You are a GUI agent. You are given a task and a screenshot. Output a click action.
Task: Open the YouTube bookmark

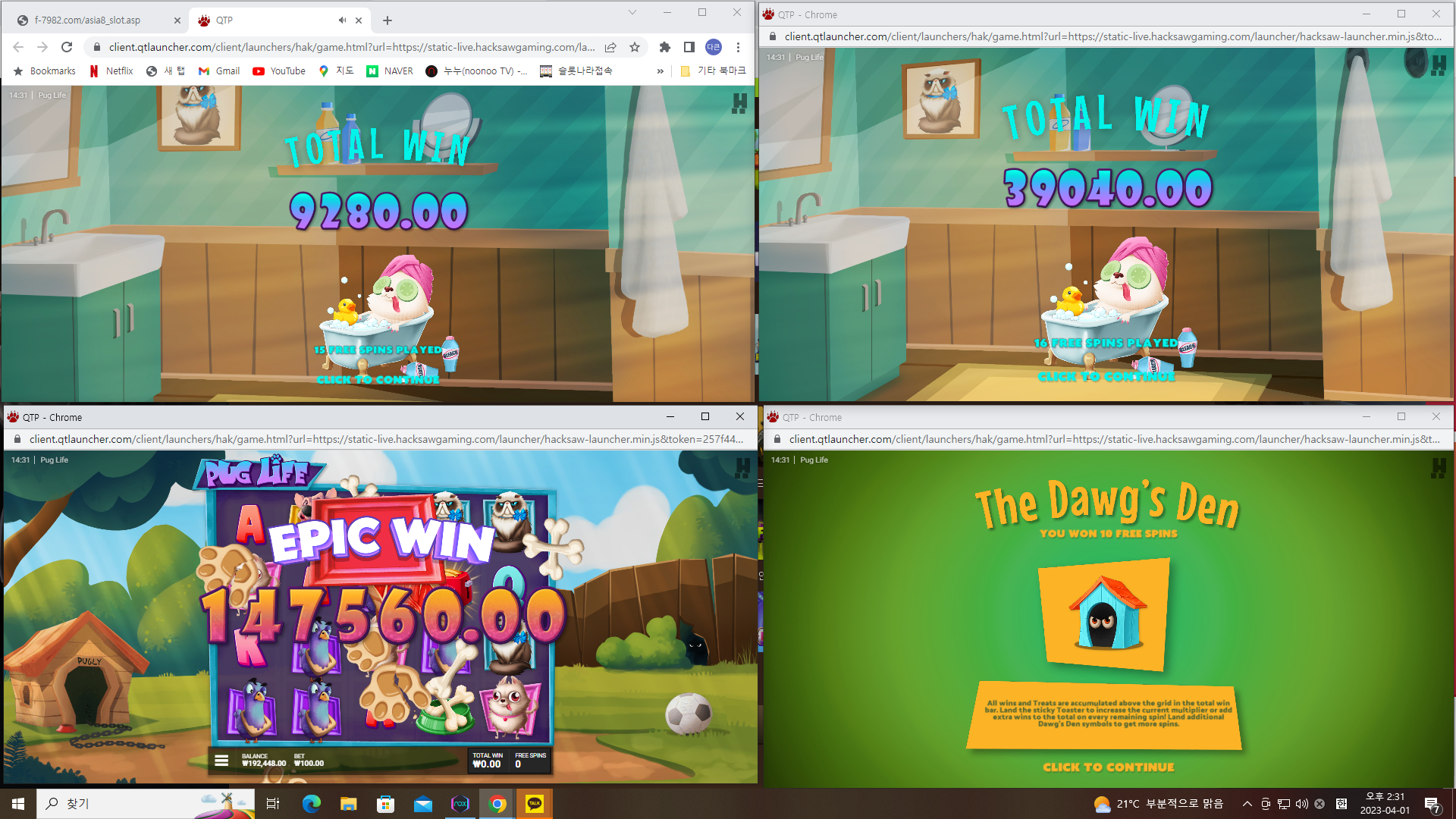(279, 71)
